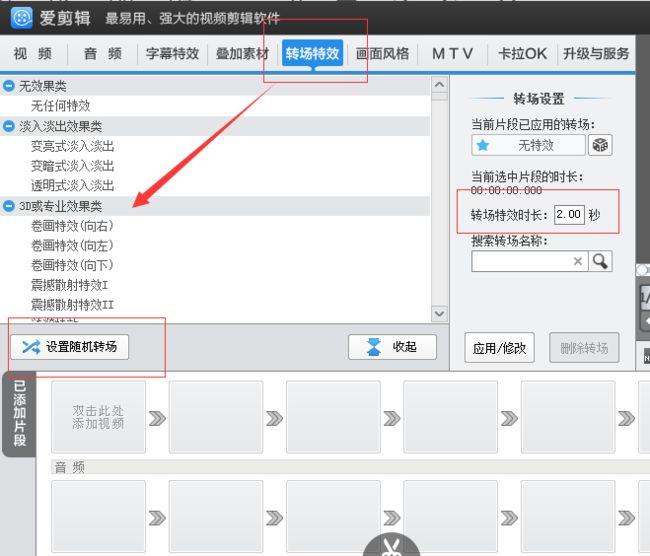Select the 转场特效 tab
Viewport: 650px width, 556px height.
[x=313, y=53]
